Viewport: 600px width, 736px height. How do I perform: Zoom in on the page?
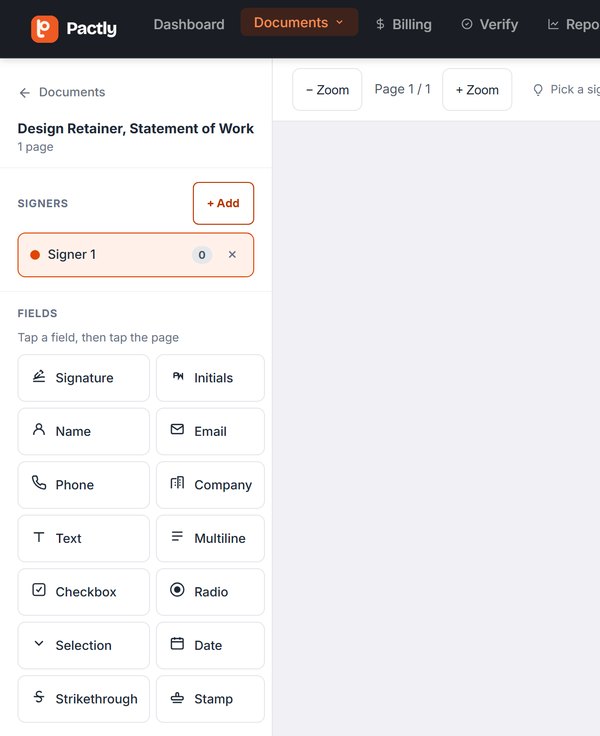pos(477,90)
